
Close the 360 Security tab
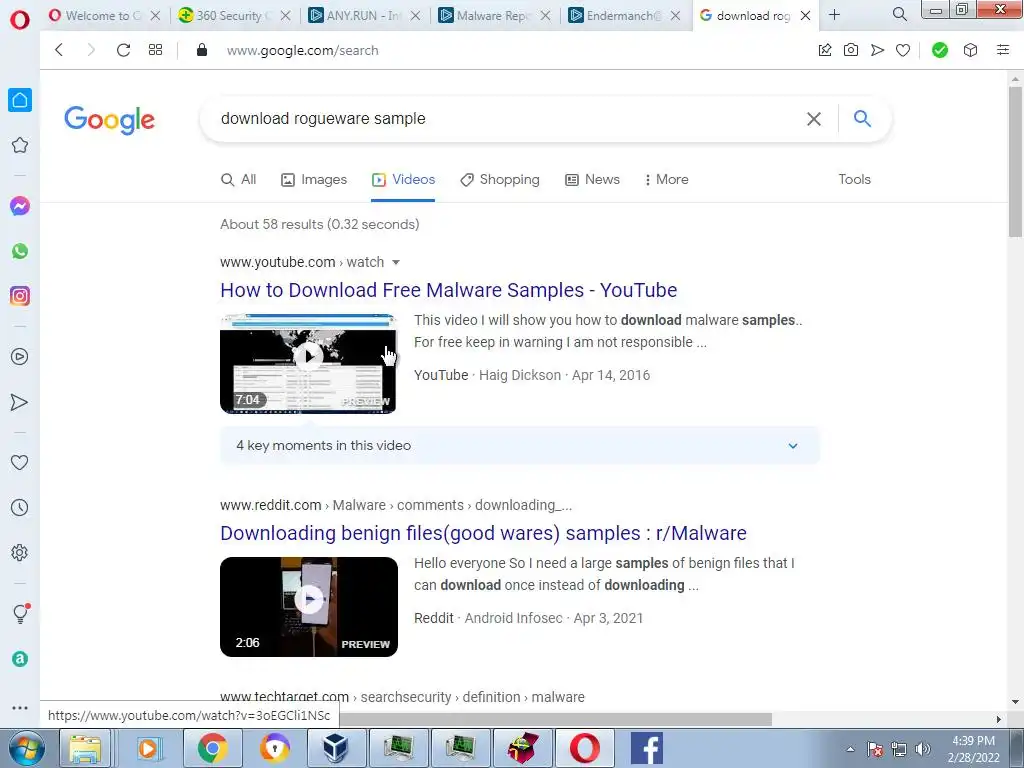click(x=285, y=16)
